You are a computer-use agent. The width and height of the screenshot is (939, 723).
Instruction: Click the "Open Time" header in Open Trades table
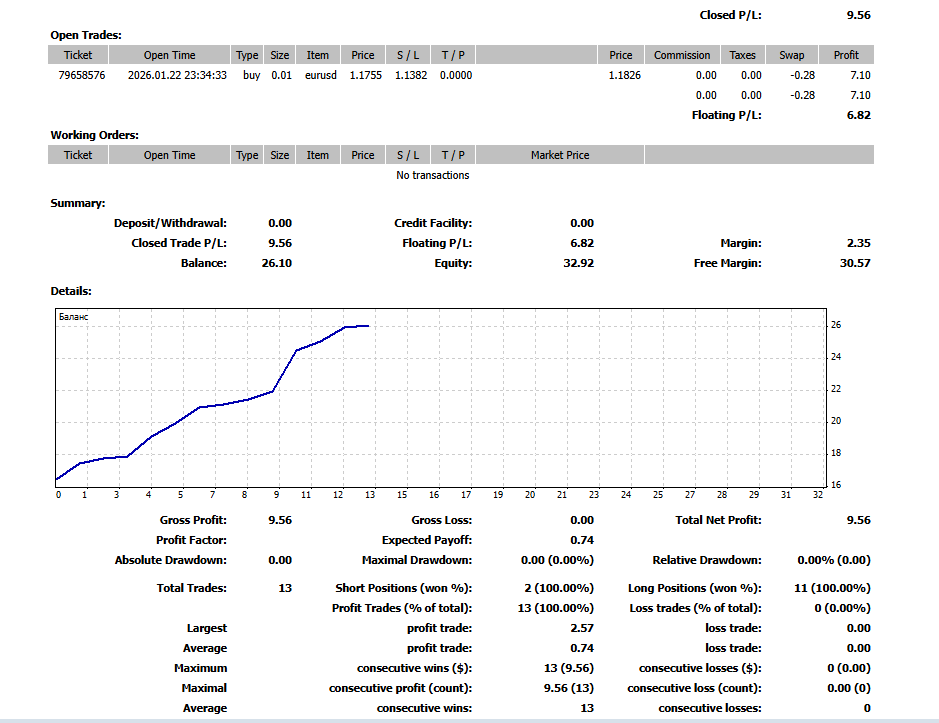point(169,55)
